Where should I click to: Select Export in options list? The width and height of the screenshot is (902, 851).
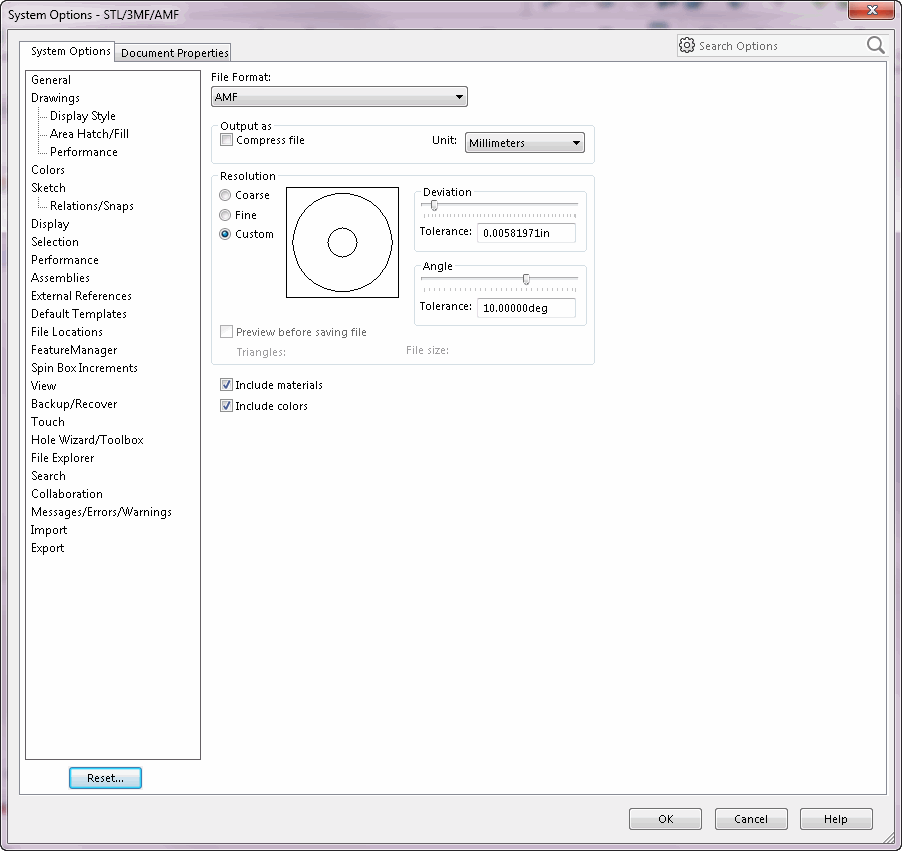47,548
